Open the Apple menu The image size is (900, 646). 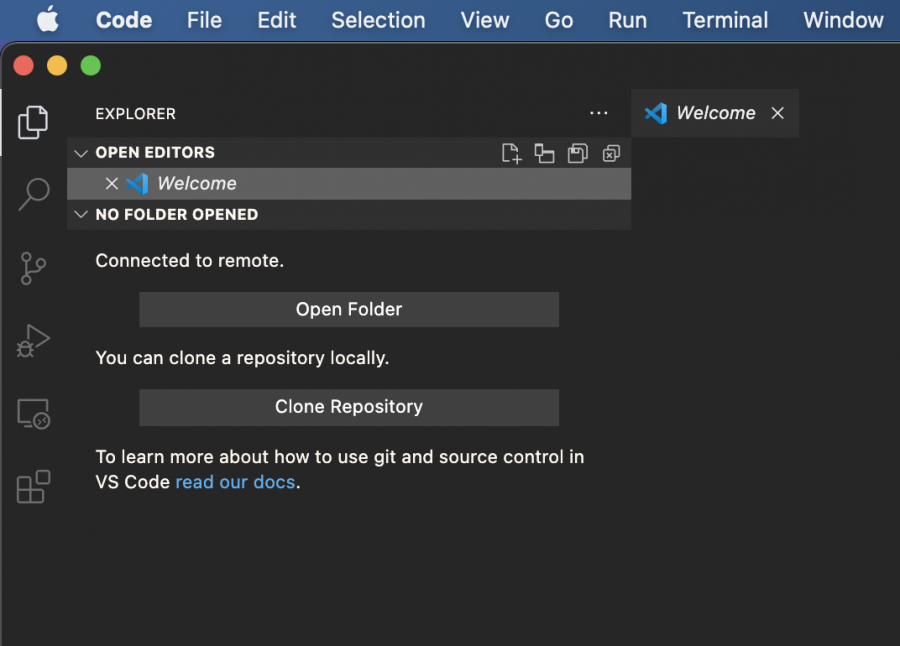click(48, 19)
